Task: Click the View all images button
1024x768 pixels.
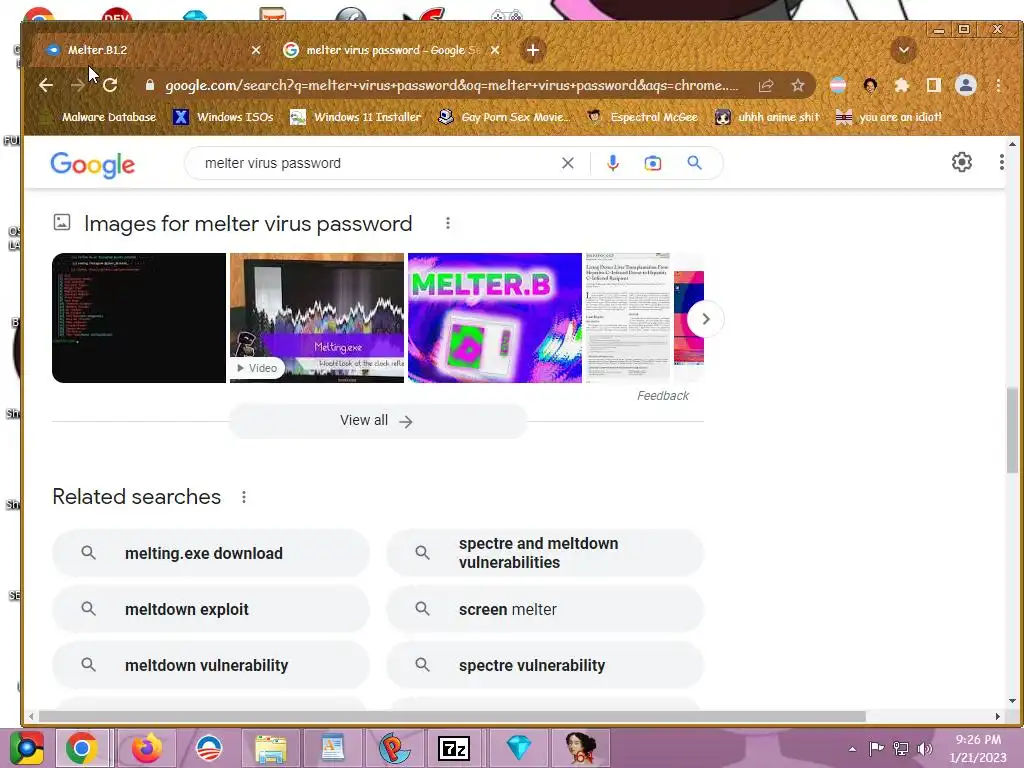Action: coord(377,421)
